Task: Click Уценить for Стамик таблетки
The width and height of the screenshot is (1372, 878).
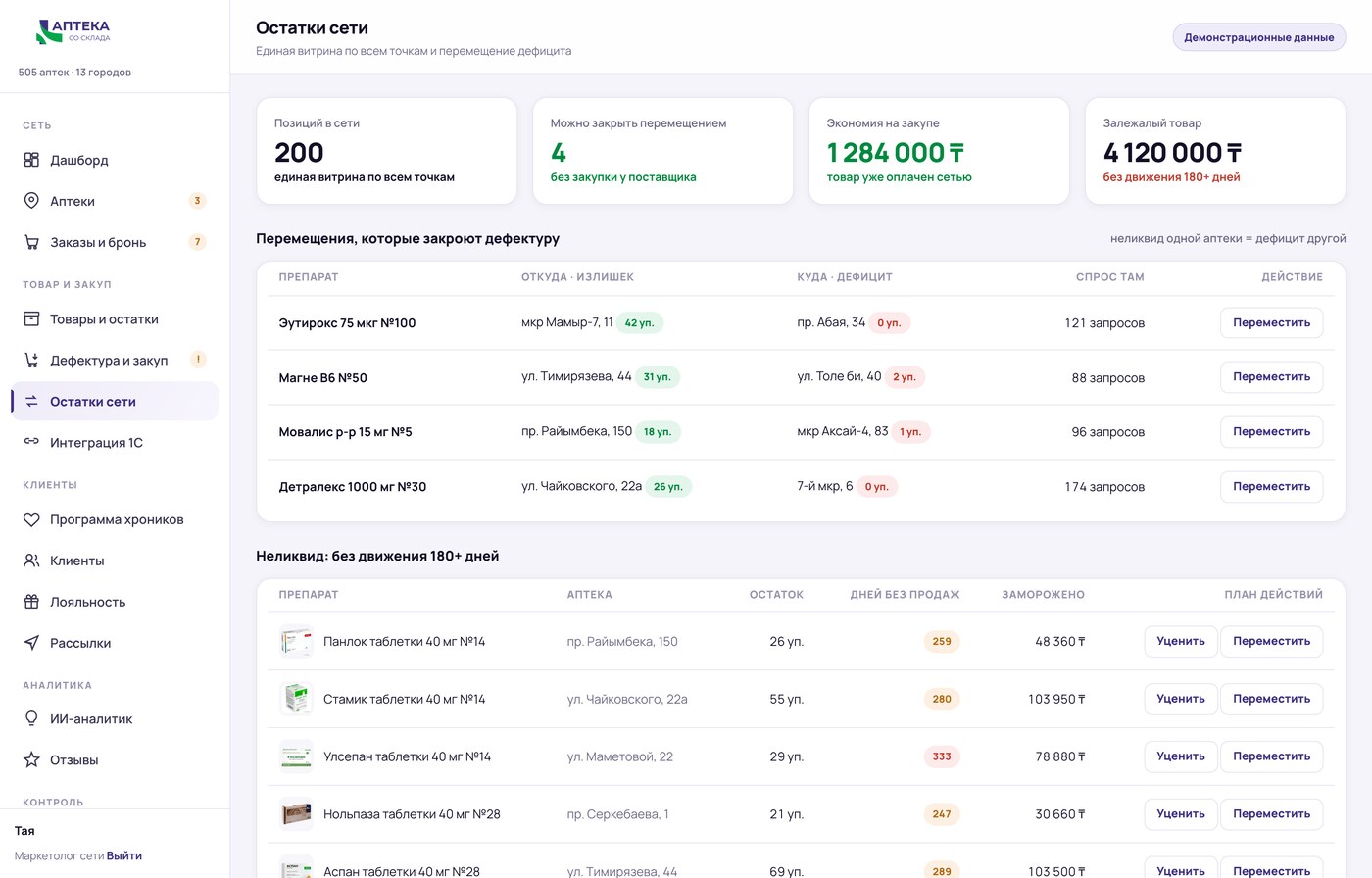Action: [x=1181, y=699]
